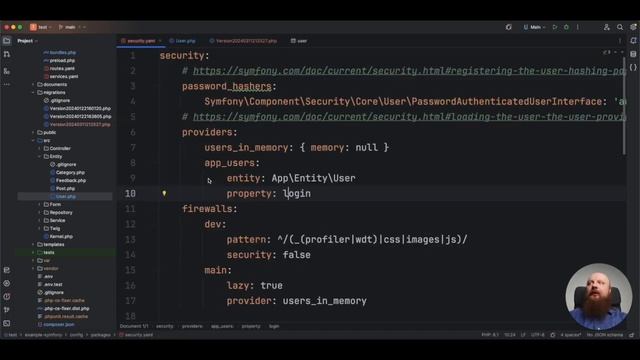Viewport: 640px width, 360px height.
Task: Click the 'packages' path breadcrumb in status bar
Action: pyautogui.click(x=100, y=335)
